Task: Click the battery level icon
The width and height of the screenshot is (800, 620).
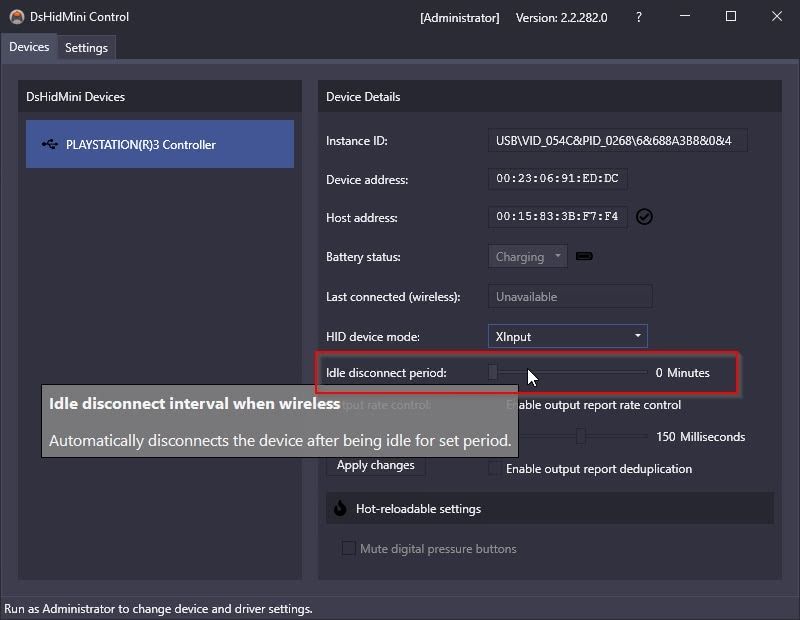Action: click(584, 256)
